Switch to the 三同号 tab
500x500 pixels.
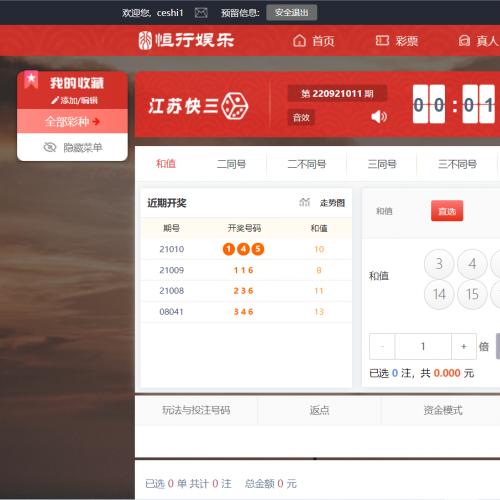tap(382, 164)
